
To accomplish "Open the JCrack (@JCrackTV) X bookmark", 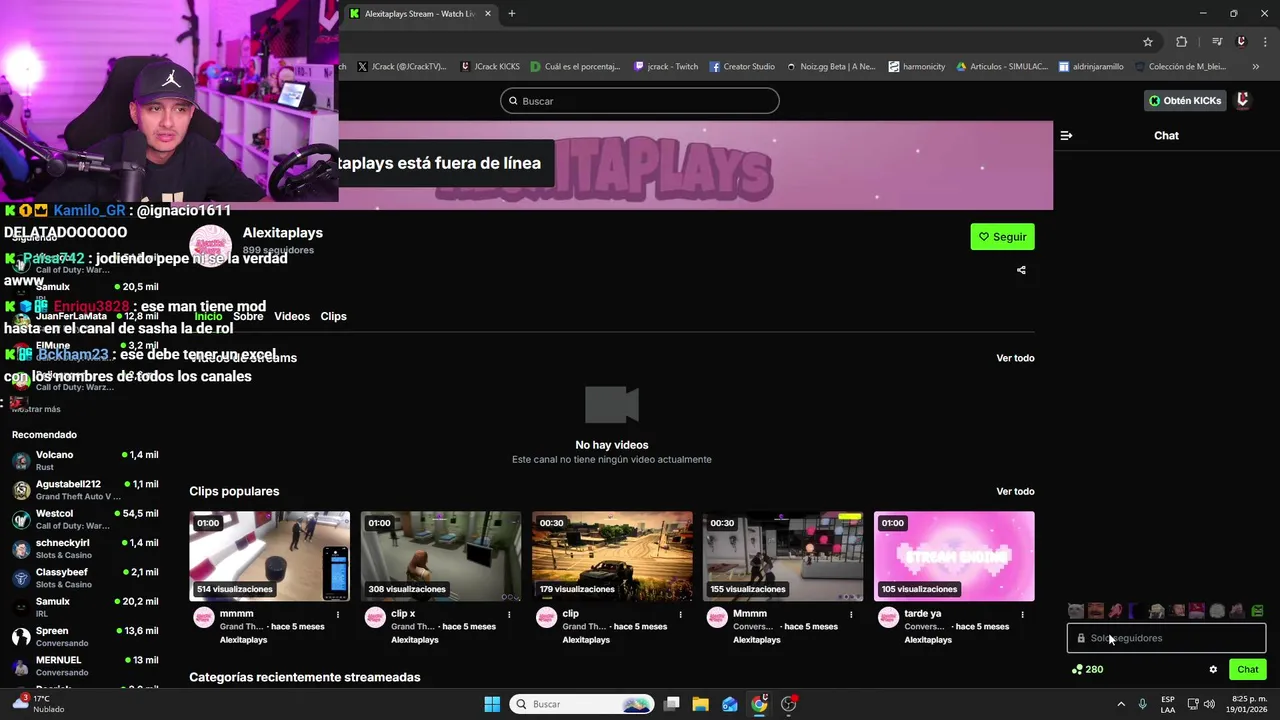I will pos(402,67).
